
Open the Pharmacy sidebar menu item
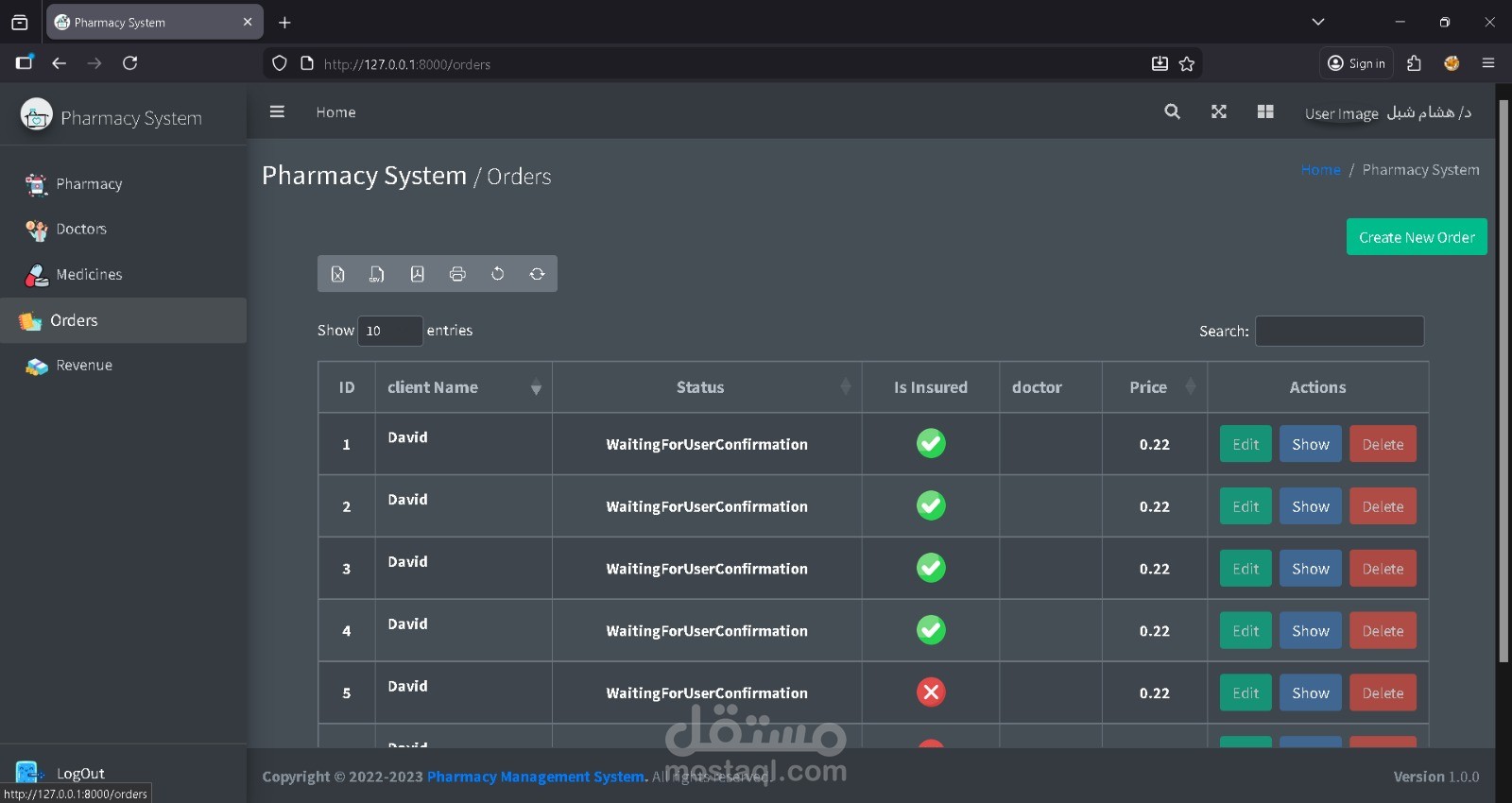(x=123, y=184)
